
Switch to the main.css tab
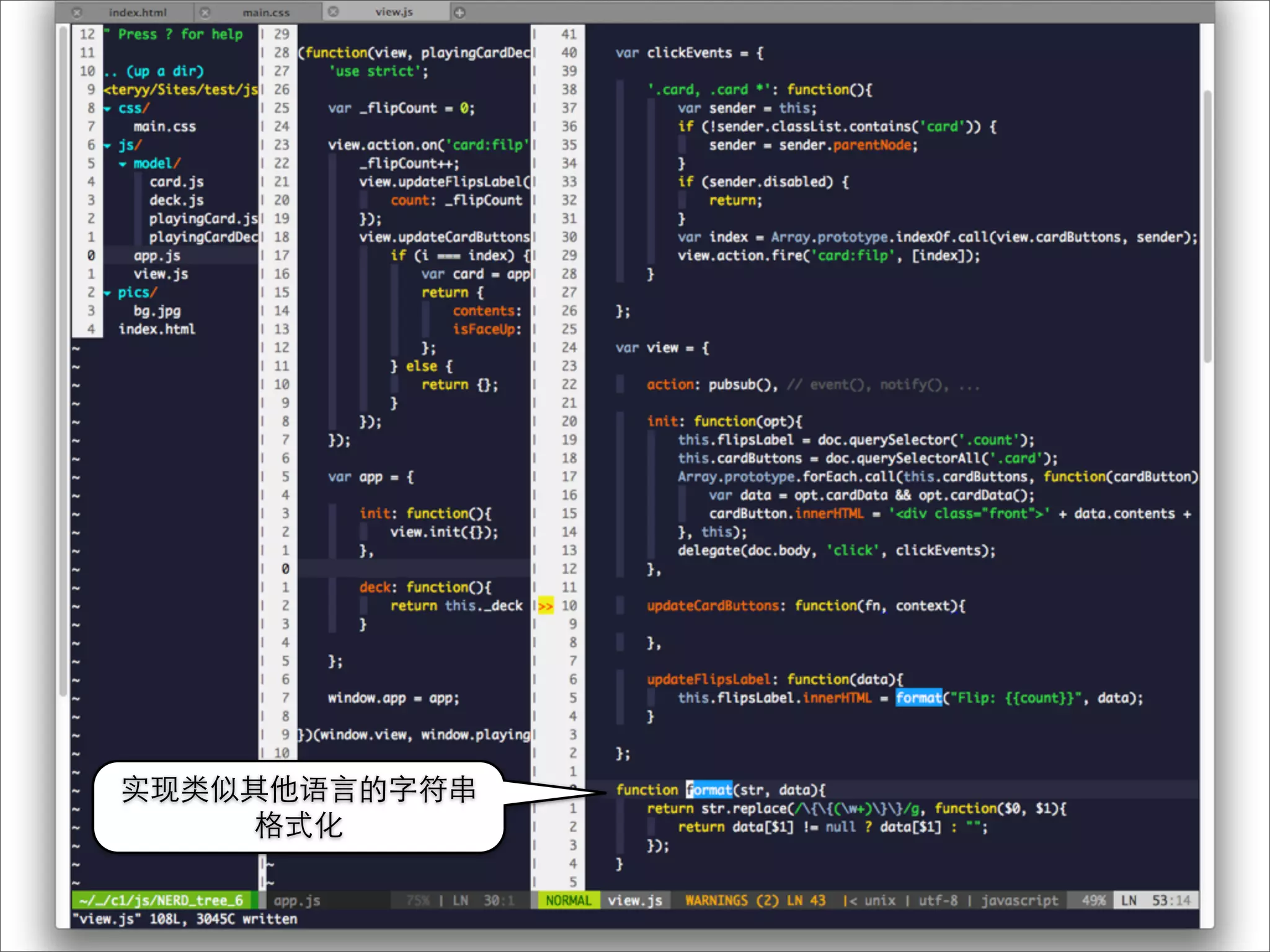pyautogui.click(x=266, y=12)
